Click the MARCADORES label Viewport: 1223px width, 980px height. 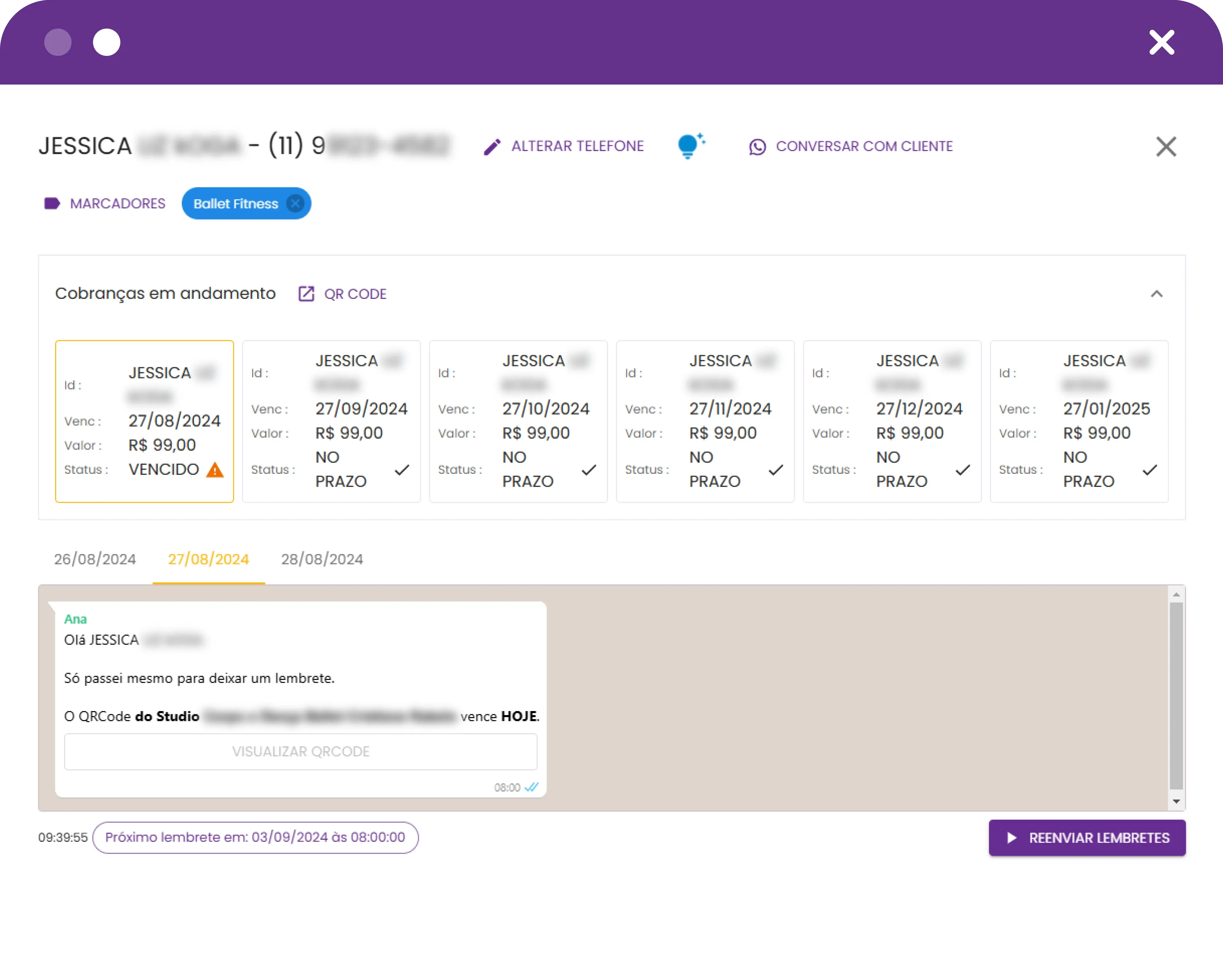pyautogui.click(x=118, y=204)
